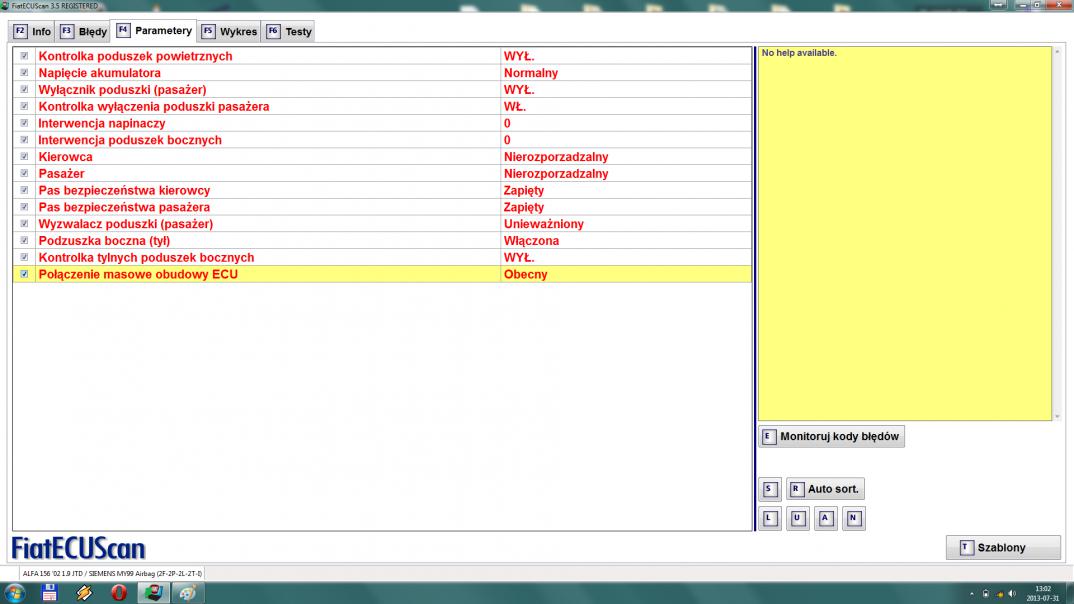Click the U shortcut button
The width and height of the screenshot is (1074, 604).
pyautogui.click(x=797, y=518)
